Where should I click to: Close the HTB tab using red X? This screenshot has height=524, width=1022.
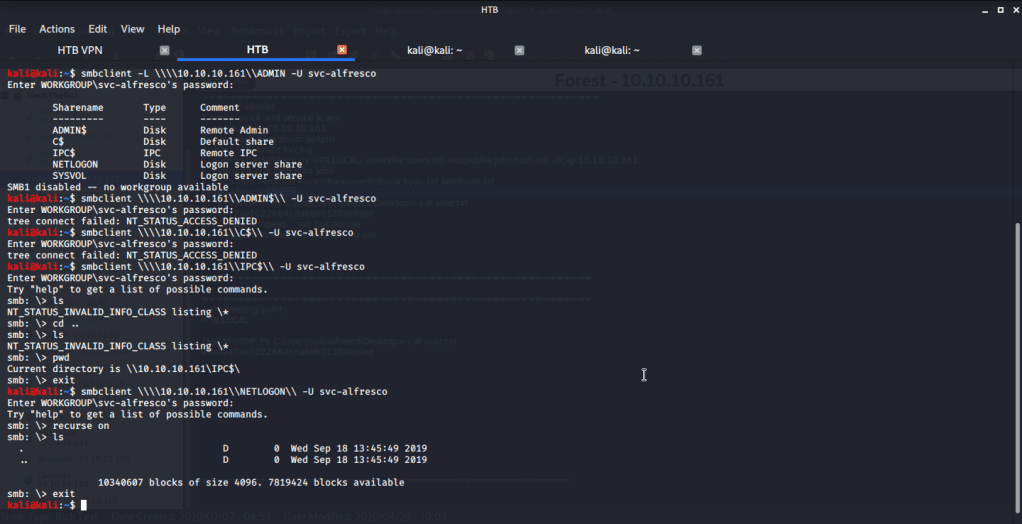(342, 50)
